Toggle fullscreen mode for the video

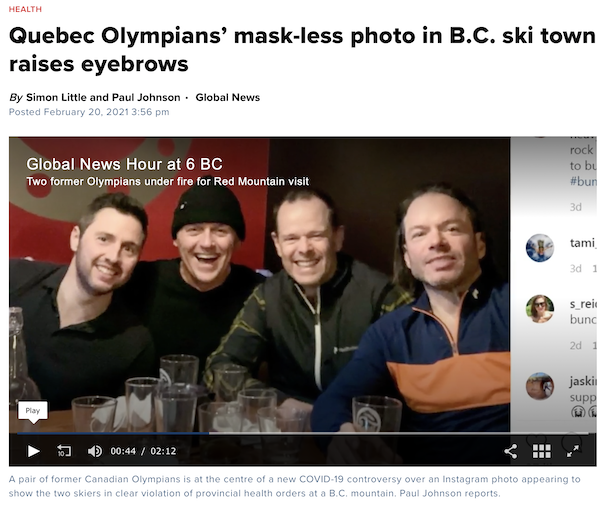(573, 452)
